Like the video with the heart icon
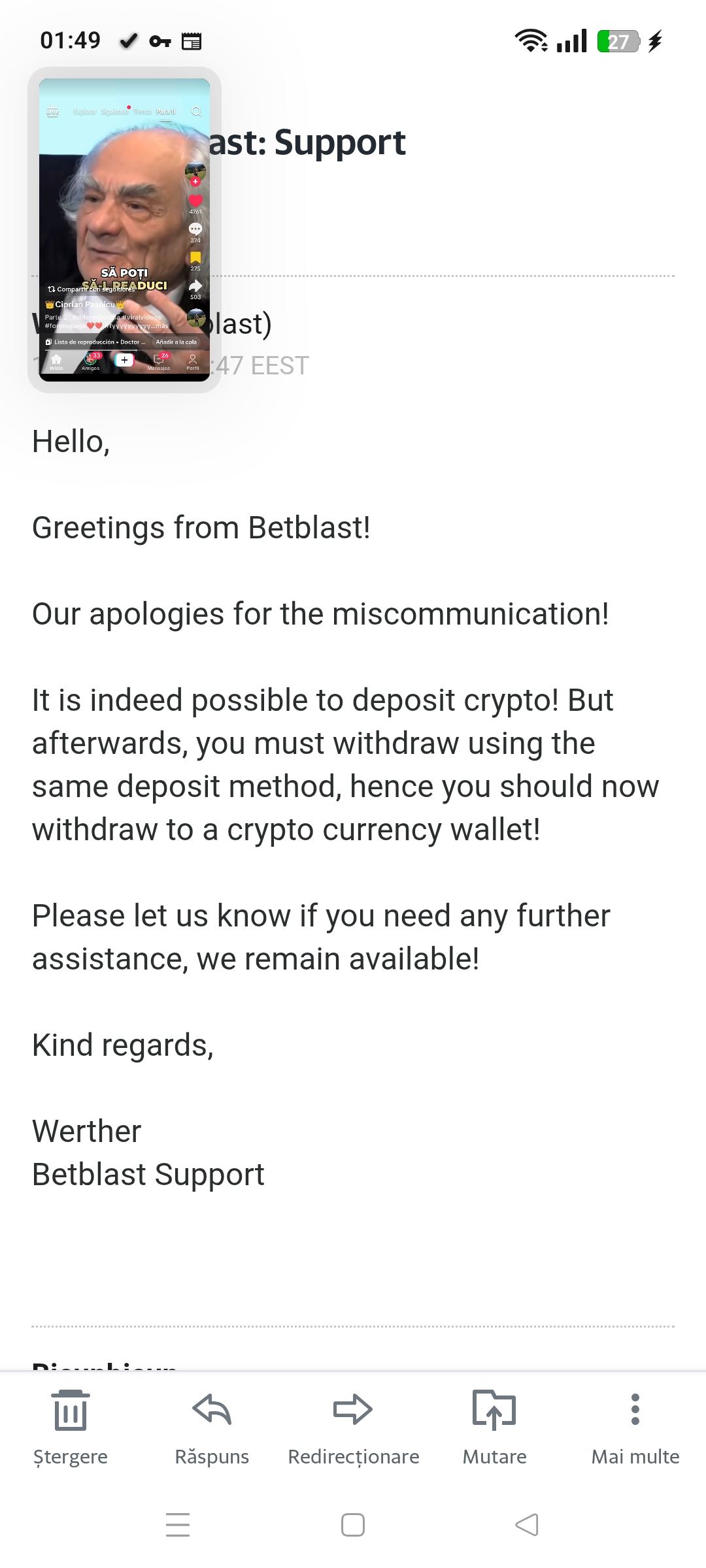 (x=195, y=201)
